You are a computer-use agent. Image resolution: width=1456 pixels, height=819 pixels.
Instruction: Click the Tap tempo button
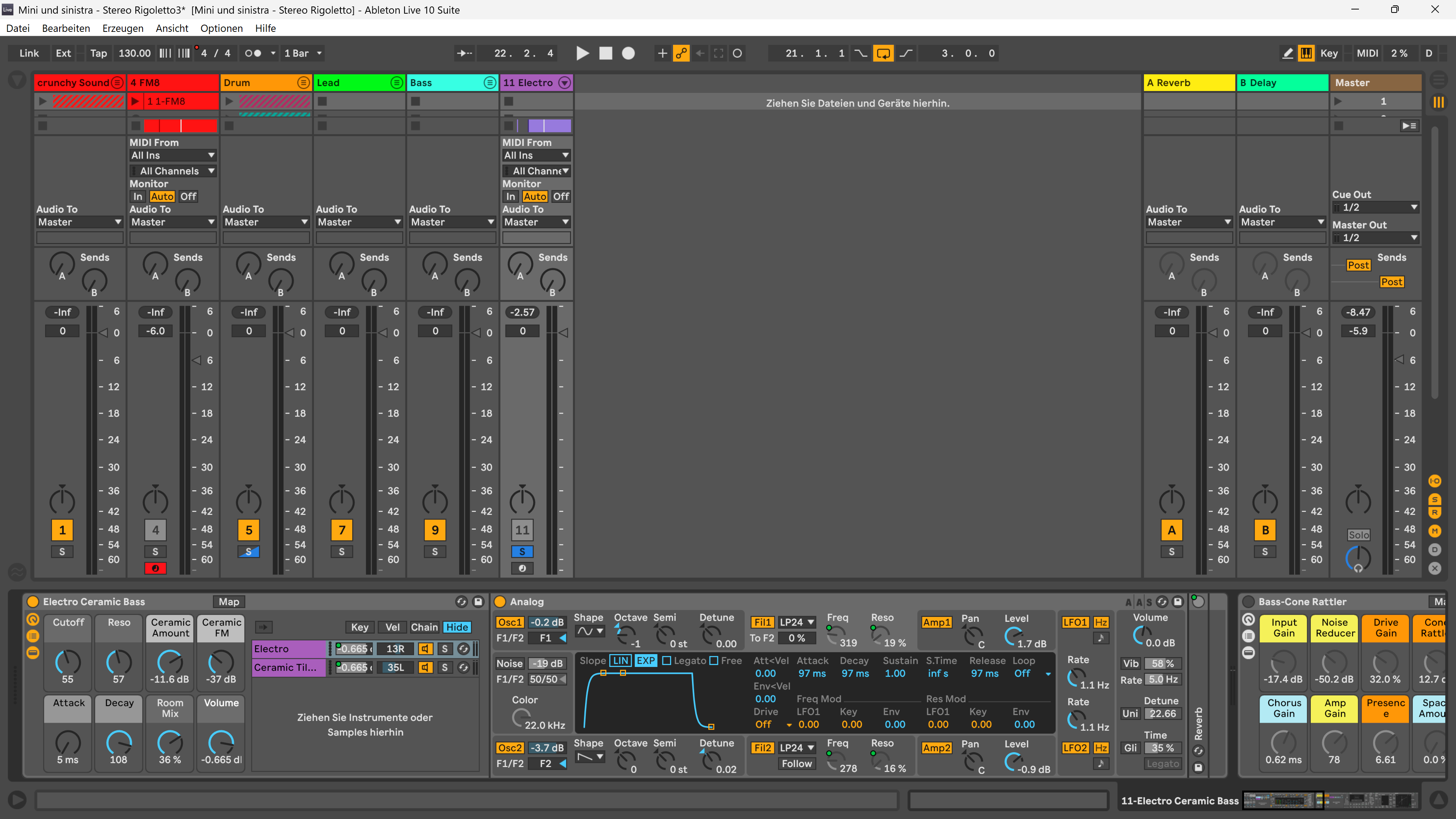(98, 53)
